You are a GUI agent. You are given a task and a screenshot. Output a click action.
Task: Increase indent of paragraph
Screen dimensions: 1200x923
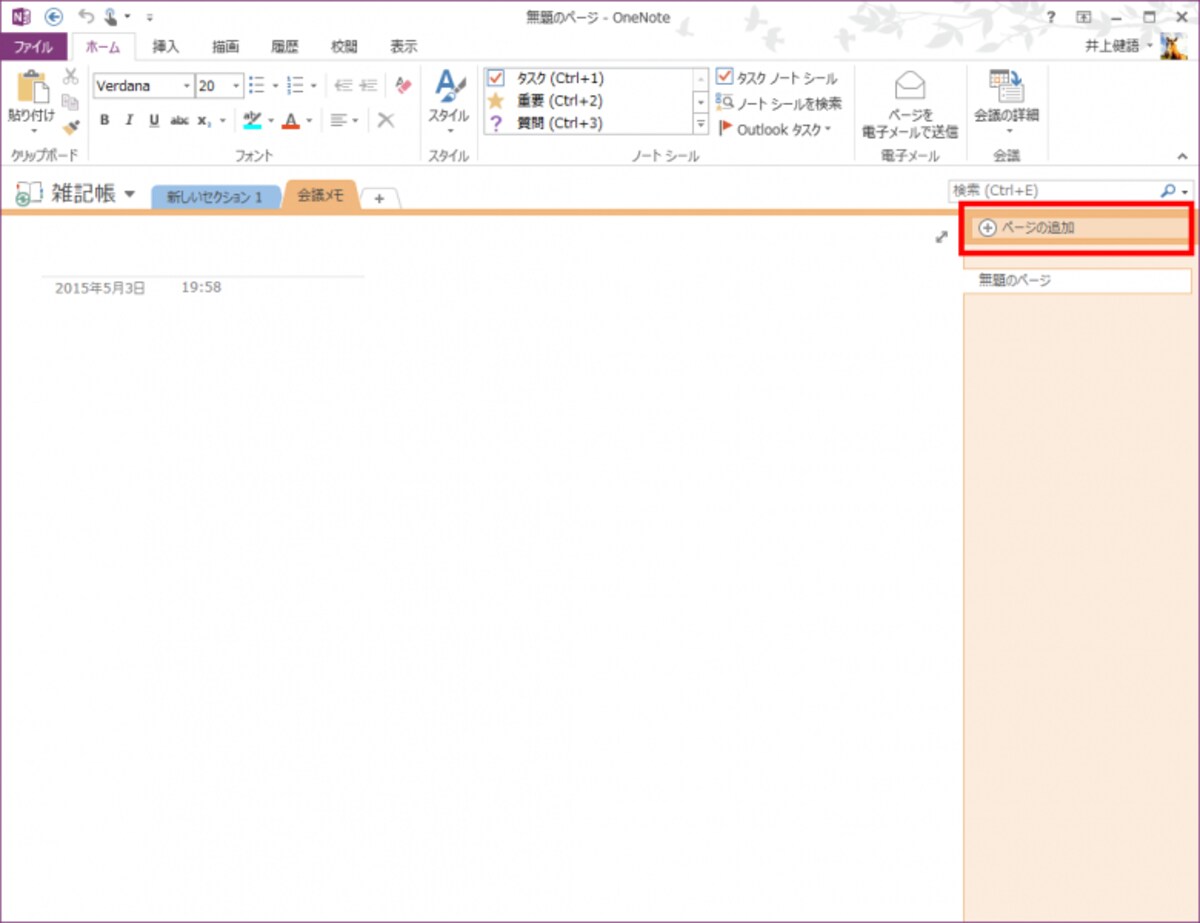coord(368,86)
